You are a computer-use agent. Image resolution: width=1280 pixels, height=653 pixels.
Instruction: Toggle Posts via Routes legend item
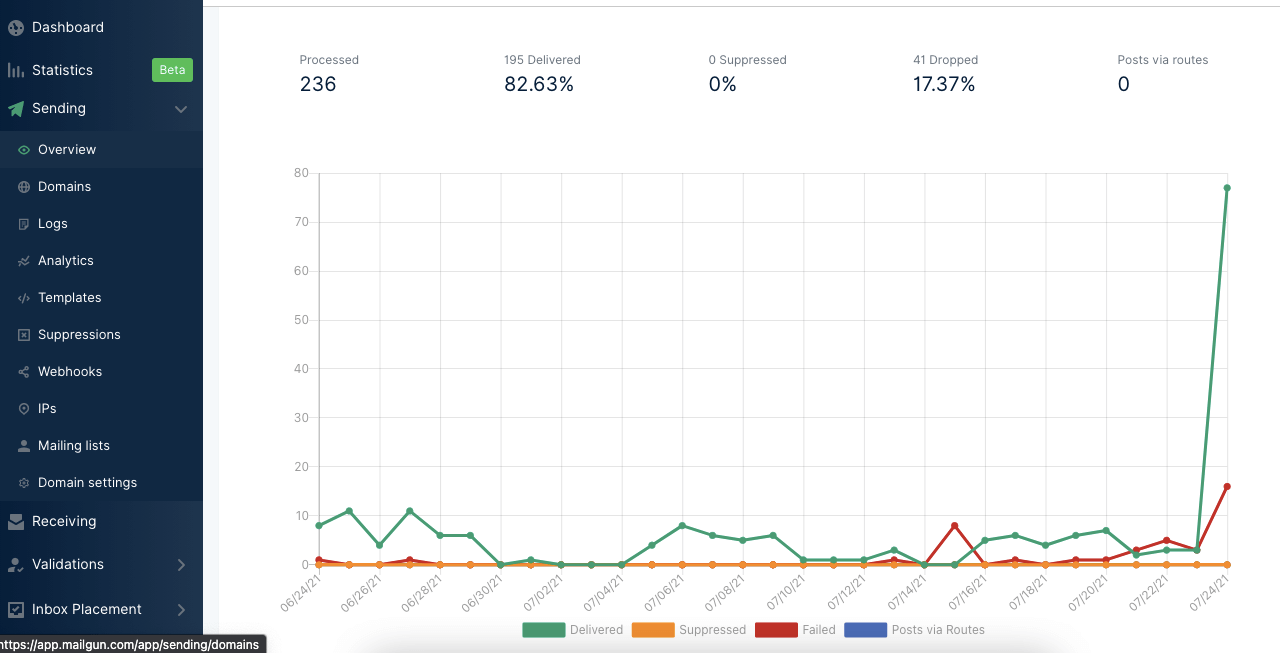[914, 630]
